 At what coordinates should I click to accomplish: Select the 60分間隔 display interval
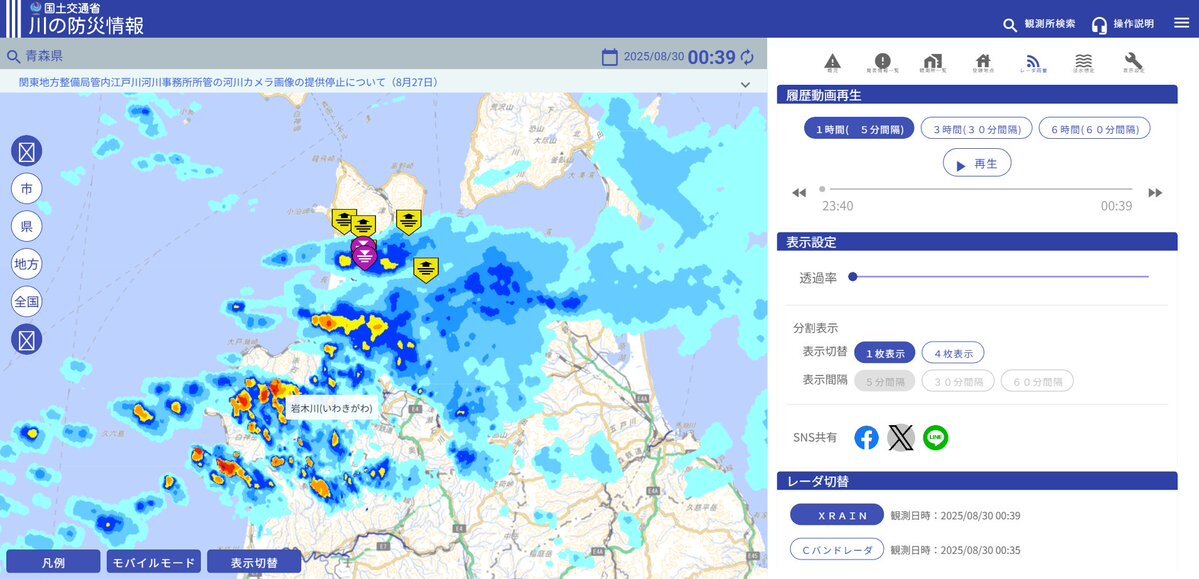1038,380
